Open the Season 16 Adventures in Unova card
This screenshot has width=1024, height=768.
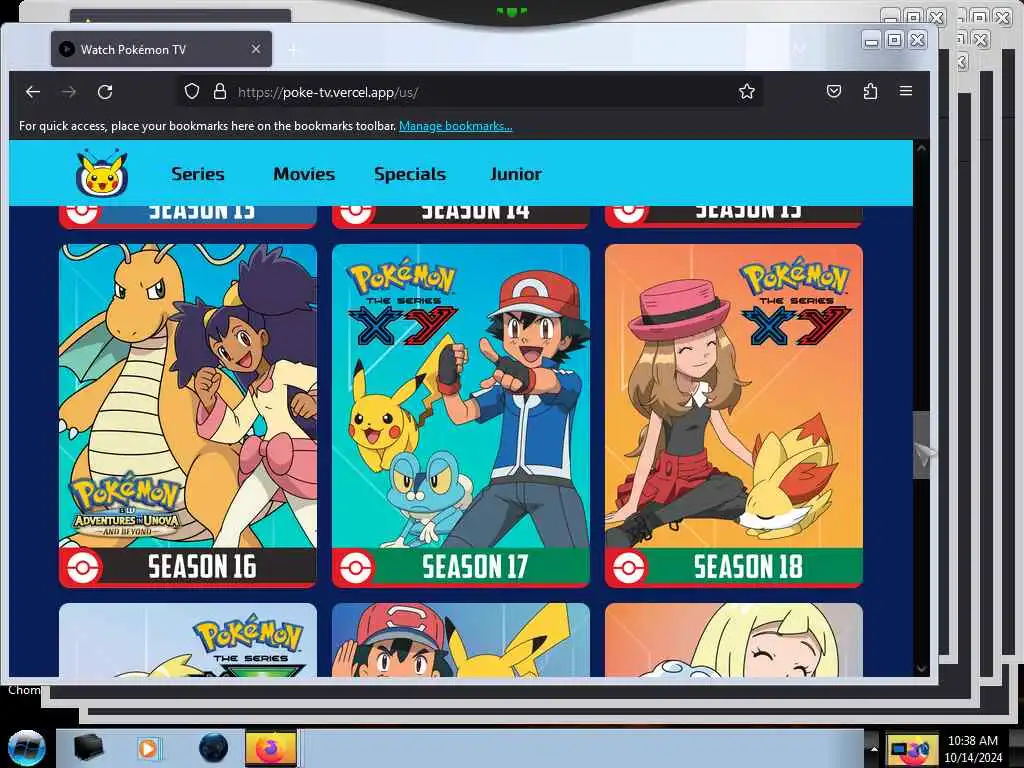[188, 416]
